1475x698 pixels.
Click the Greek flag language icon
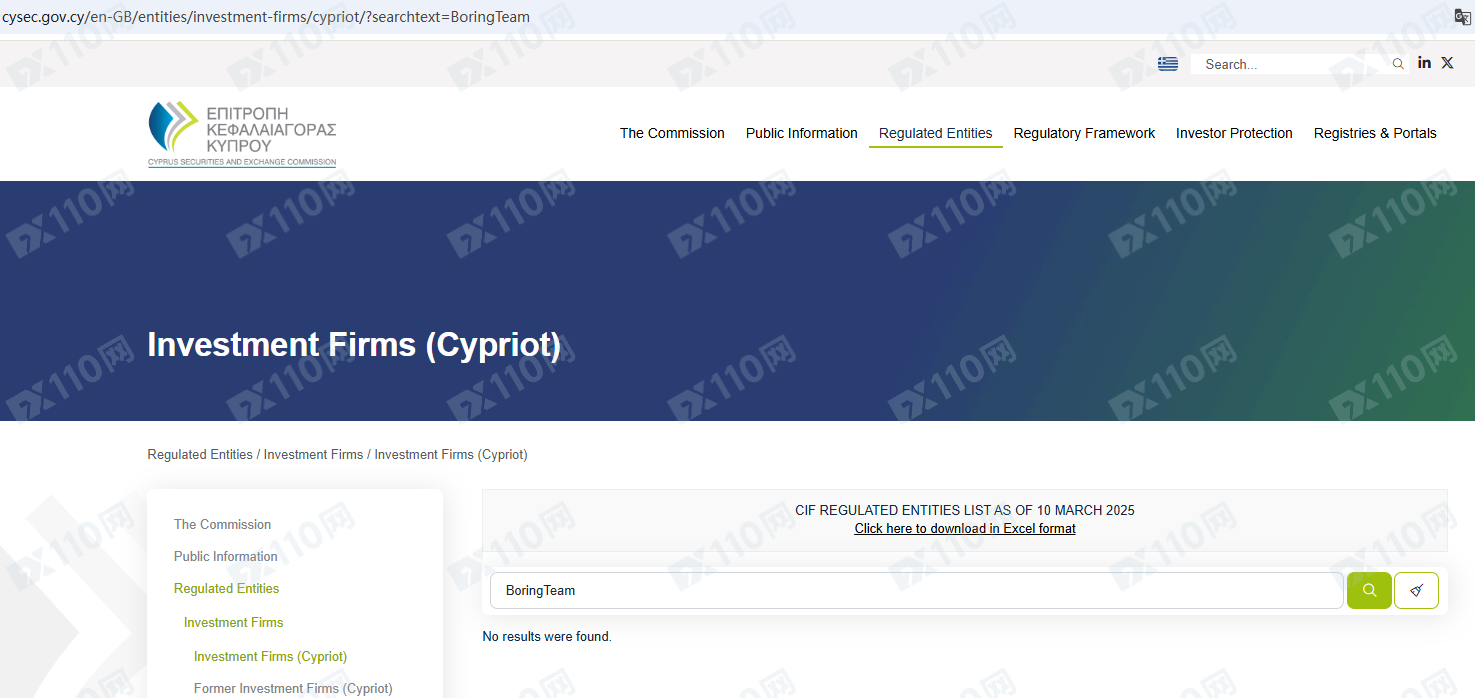(1167, 64)
